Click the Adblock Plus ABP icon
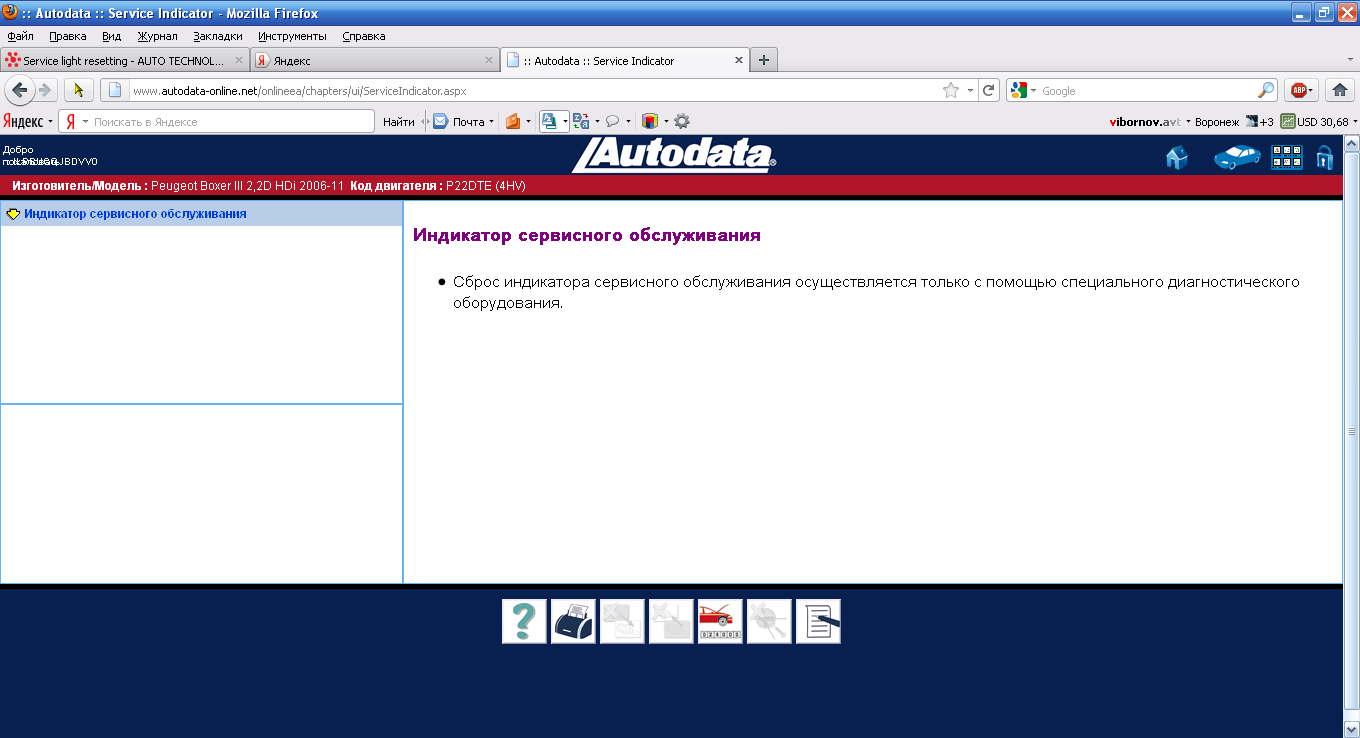The image size is (1360, 738). pyautogui.click(x=1298, y=90)
